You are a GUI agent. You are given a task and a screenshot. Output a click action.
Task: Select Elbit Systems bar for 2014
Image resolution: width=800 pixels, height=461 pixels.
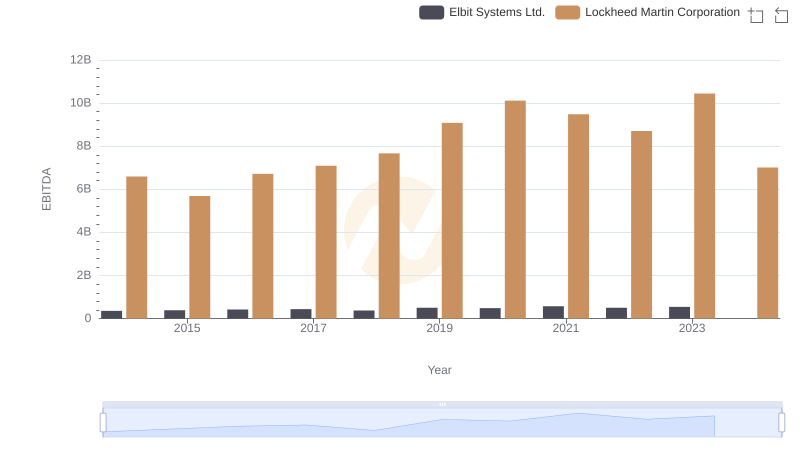click(x=112, y=315)
